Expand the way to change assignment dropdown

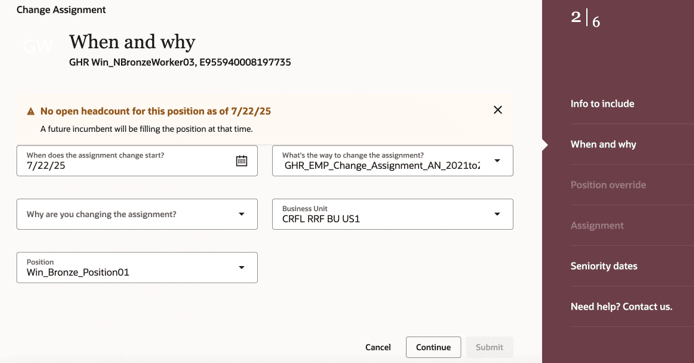(497, 161)
